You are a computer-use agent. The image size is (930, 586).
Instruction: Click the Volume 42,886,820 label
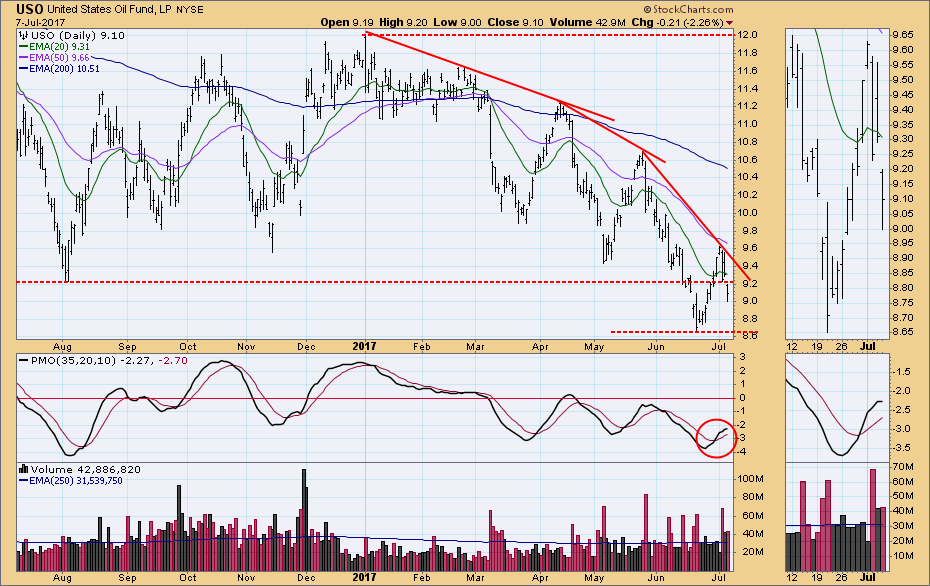pyautogui.click(x=86, y=470)
